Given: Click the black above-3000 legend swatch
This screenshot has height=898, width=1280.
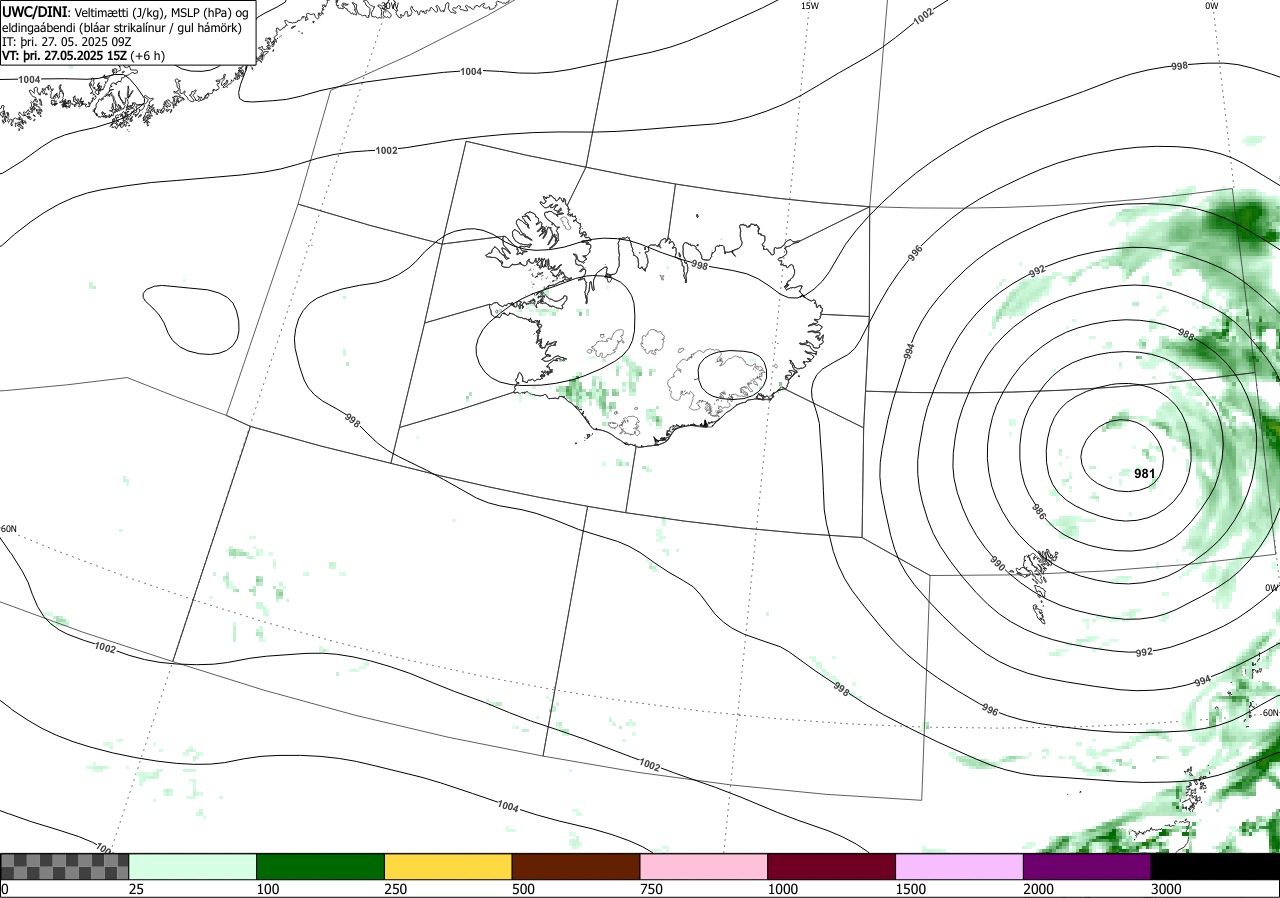Looking at the screenshot, I should point(1215,866).
